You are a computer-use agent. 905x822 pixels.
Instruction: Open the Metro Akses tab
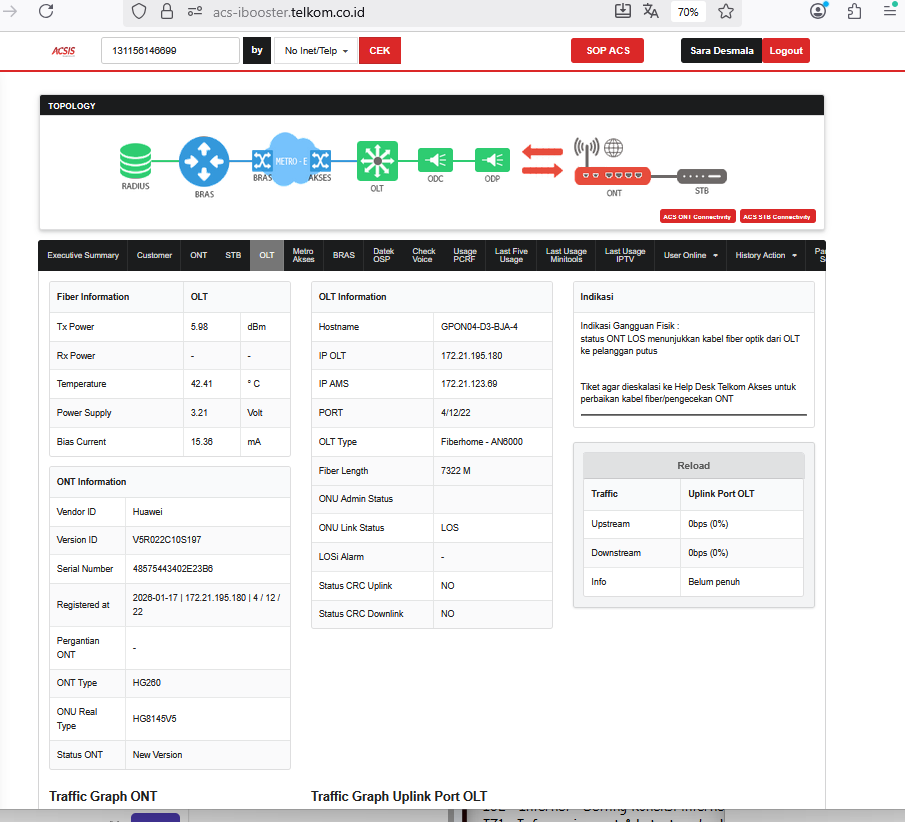click(x=304, y=255)
